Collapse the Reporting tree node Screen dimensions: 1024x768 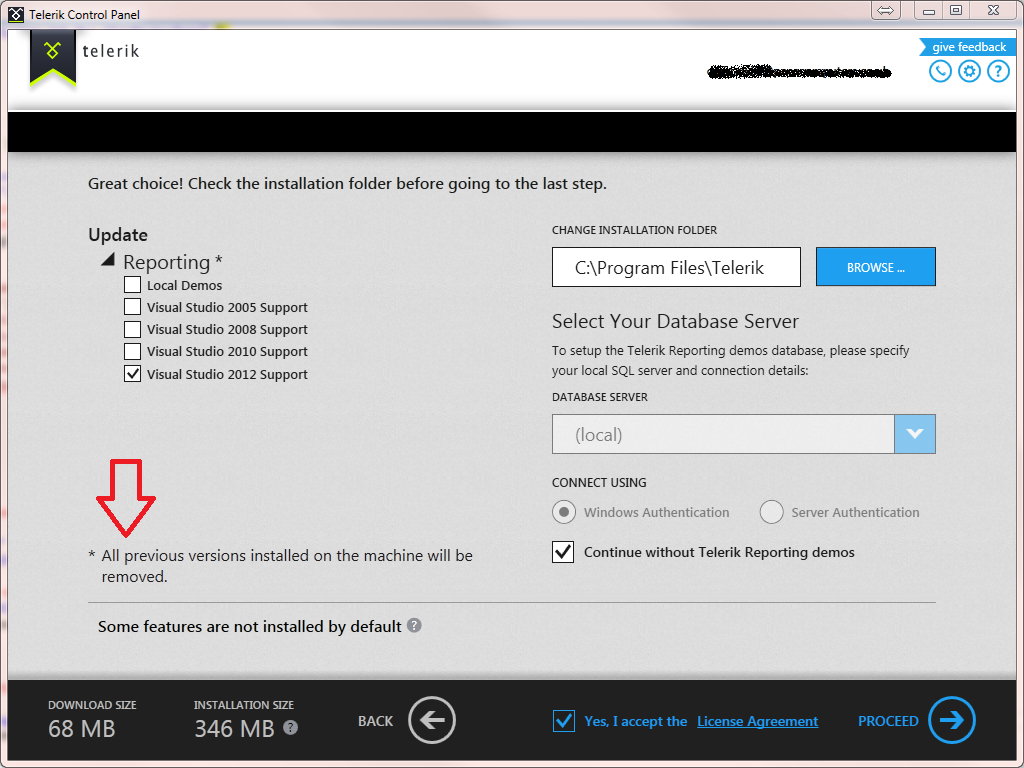[108, 259]
